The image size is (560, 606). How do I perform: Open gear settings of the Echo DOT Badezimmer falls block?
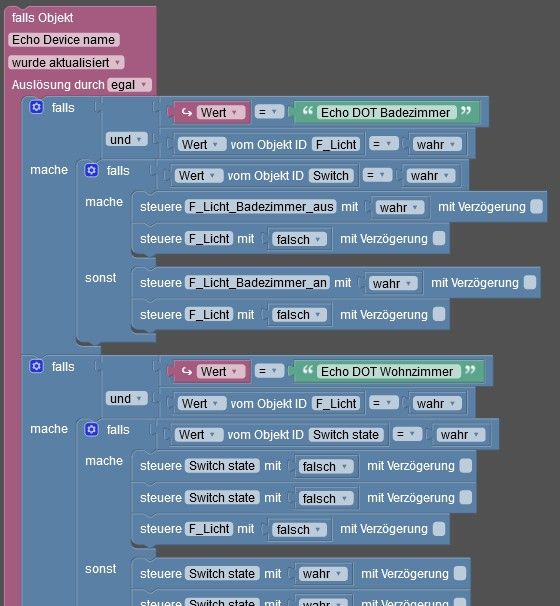[37, 107]
